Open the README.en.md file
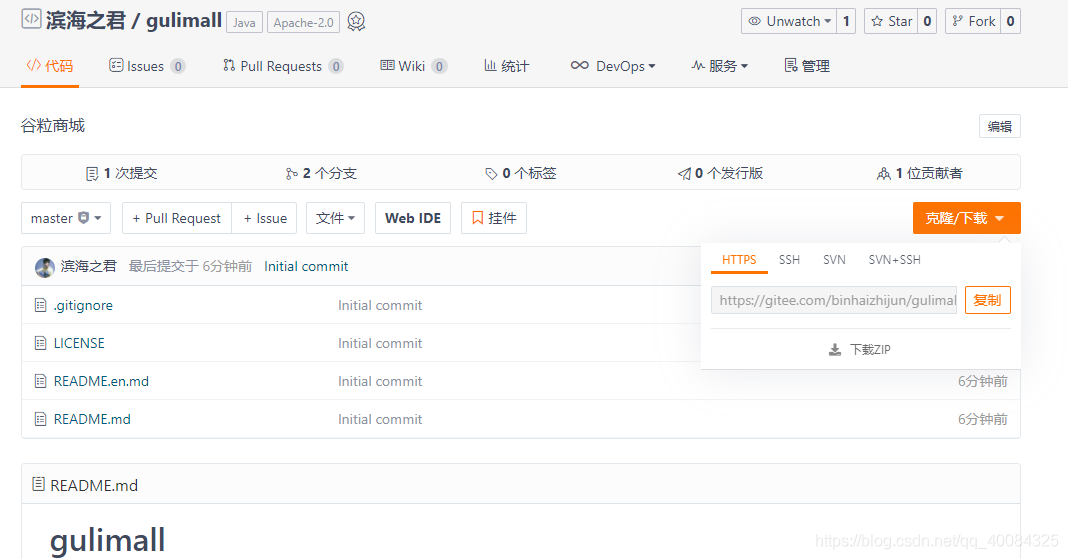1068x559 pixels. [101, 381]
